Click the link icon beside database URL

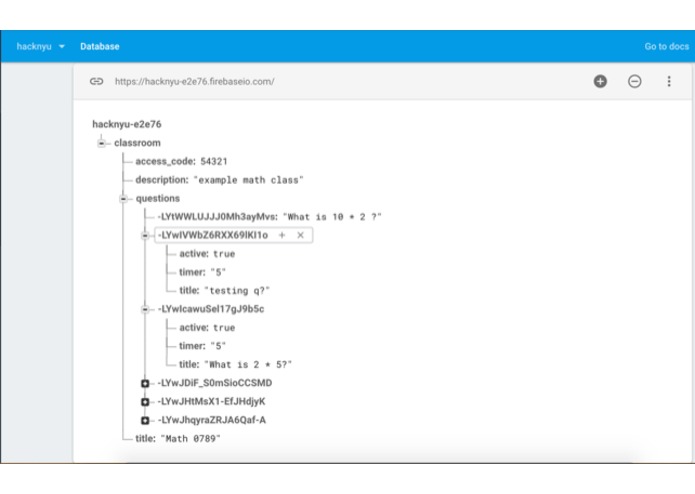(96, 81)
